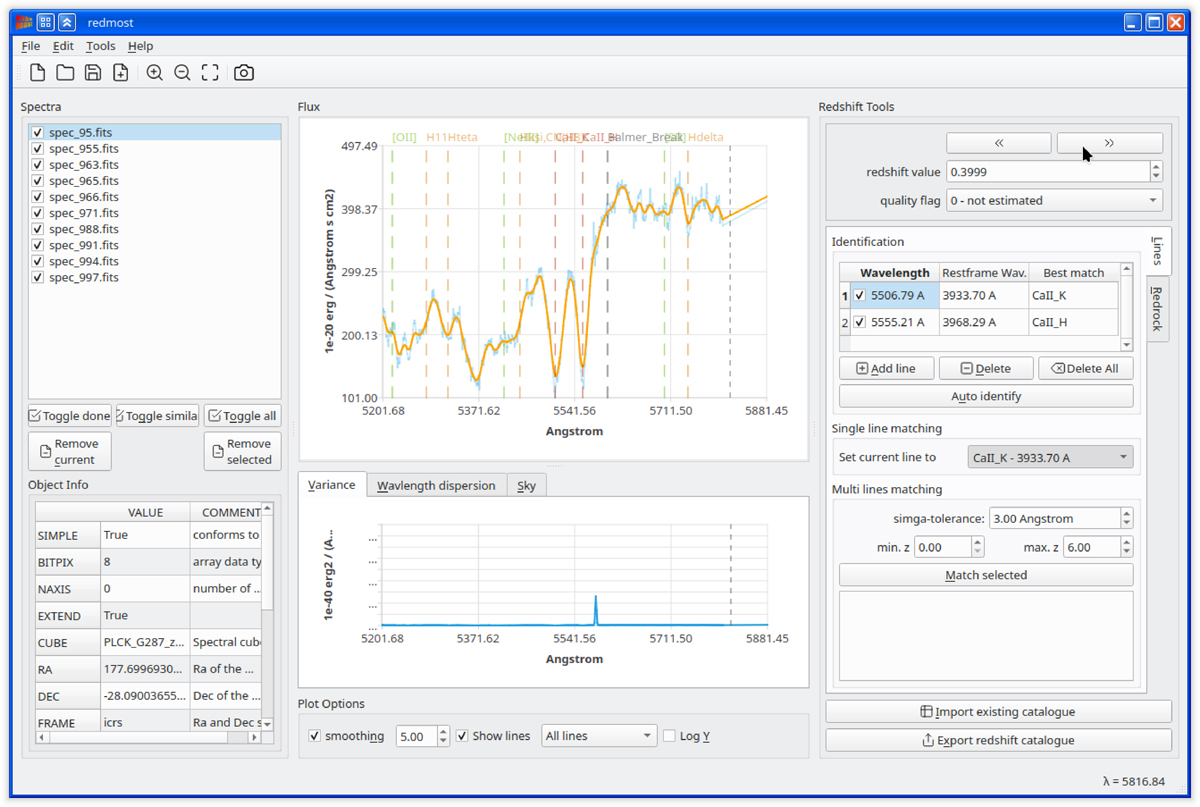Click the redshift value input field
The height and width of the screenshot is (807, 1200).
pyautogui.click(x=1046, y=172)
